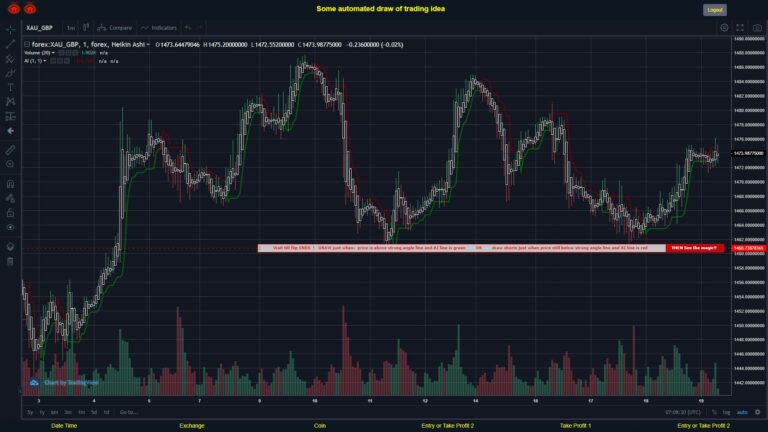Select the brush drawing tool
768x432 pixels.
(10, 73)
